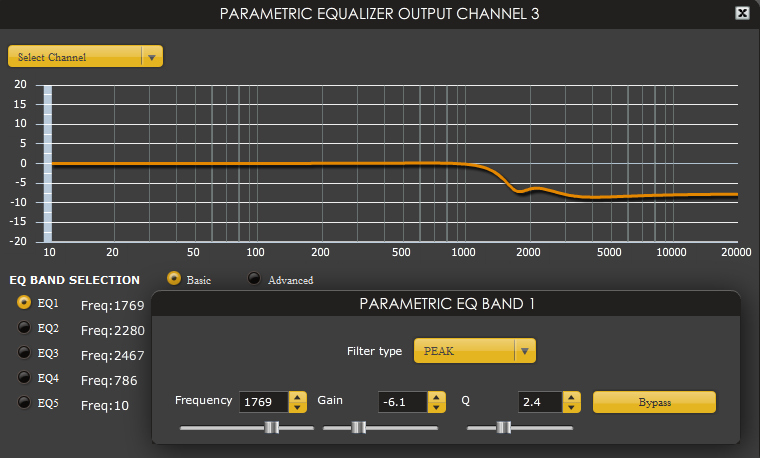The height and width of the screenshot is (458, 760).
Task: Click the light blue bar at 10 Hz
Action: [x=48, y=163]
